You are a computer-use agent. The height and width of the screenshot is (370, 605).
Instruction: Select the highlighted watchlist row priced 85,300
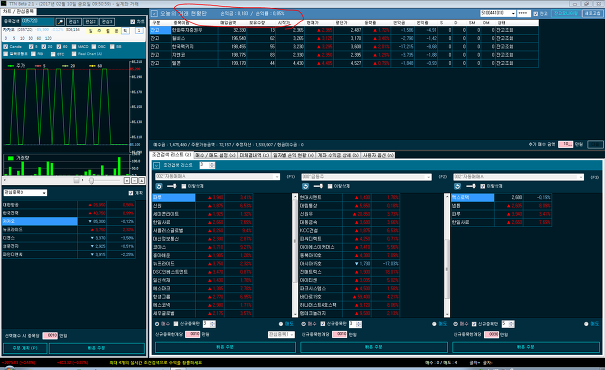[x=69, y=221]
